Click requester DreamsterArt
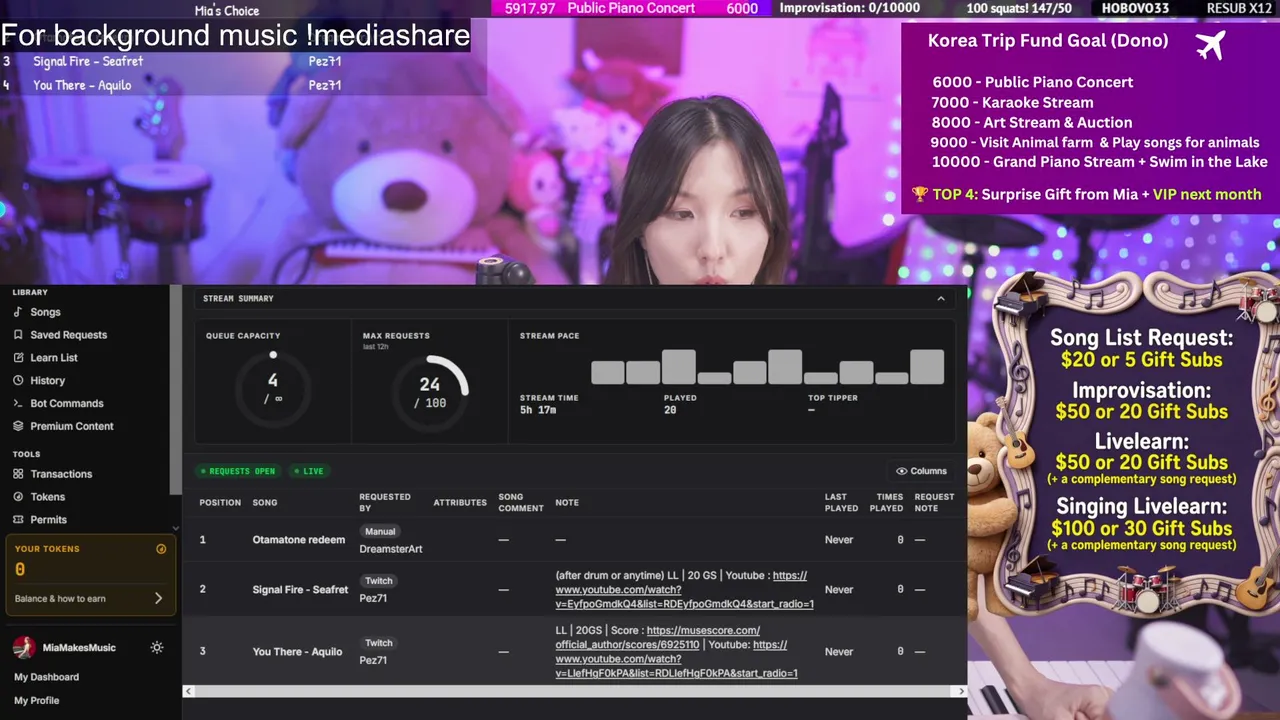The width and height of the screenshot is (1280, 720). tap(391, 549)
